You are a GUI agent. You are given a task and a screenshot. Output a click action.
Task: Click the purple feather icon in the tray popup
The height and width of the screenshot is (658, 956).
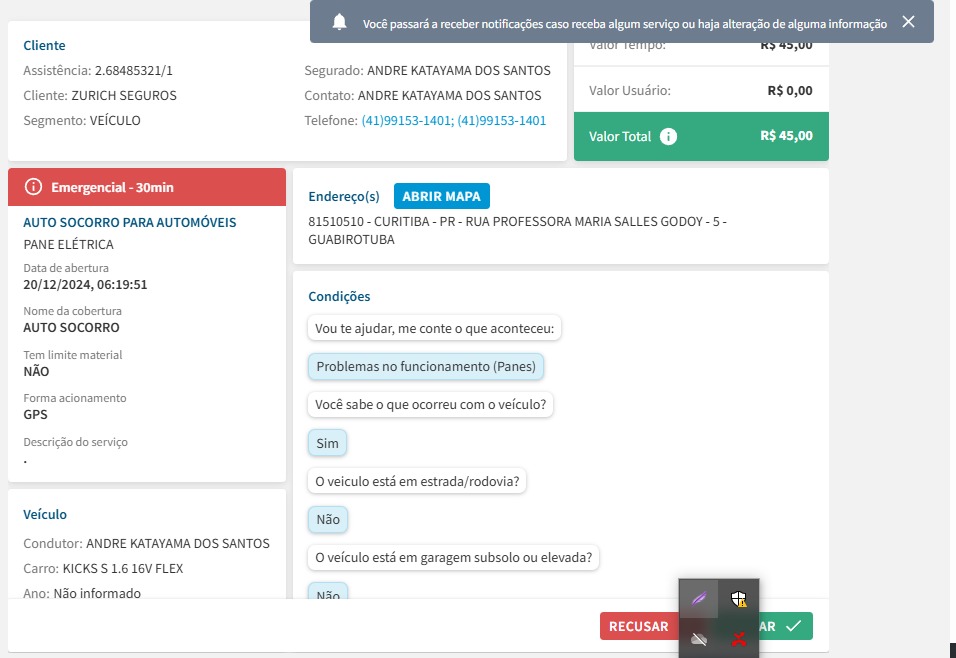699,599
